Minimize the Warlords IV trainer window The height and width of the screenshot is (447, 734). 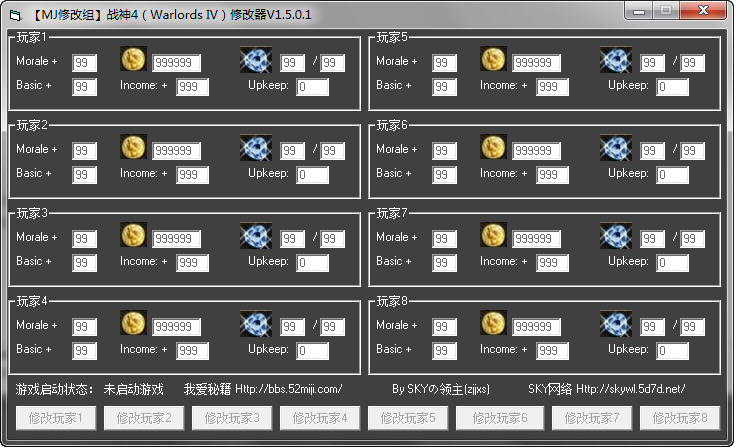click(x=639, y=11)
